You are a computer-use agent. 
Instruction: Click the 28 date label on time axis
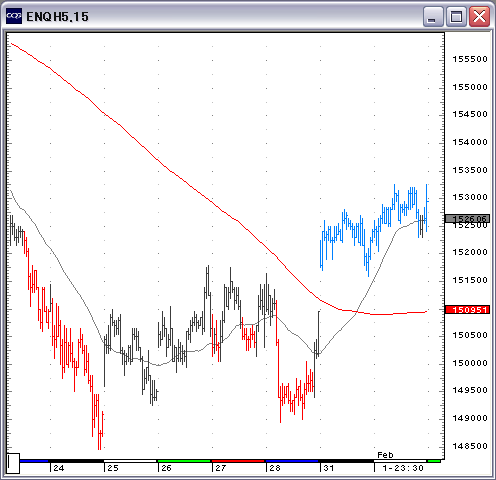[275, 468]
